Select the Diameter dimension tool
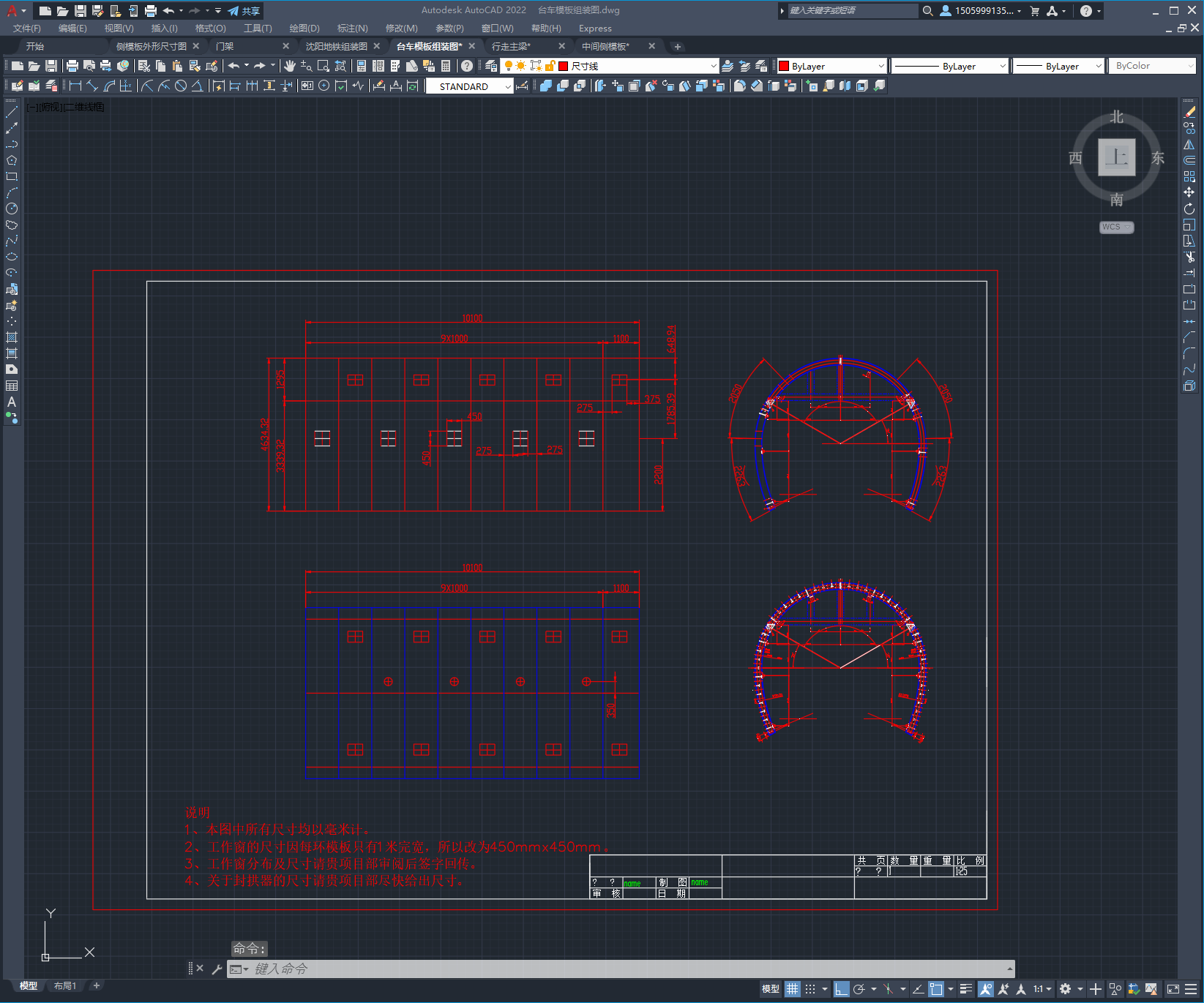Viewport: 1204px width, 1003px height. (x=181, y=86)
